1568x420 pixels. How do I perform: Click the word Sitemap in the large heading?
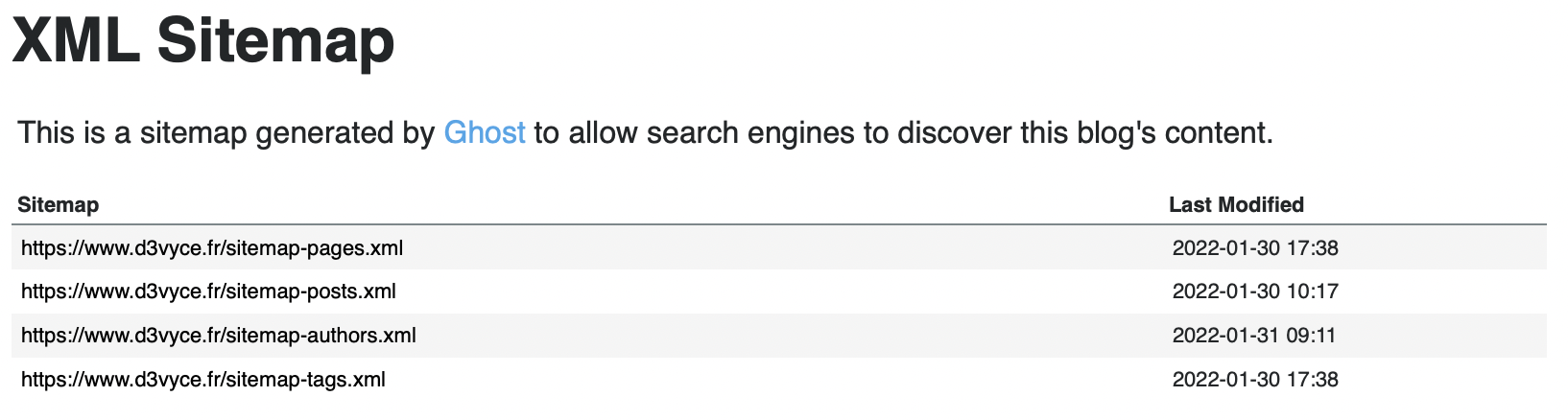(276, 40)
